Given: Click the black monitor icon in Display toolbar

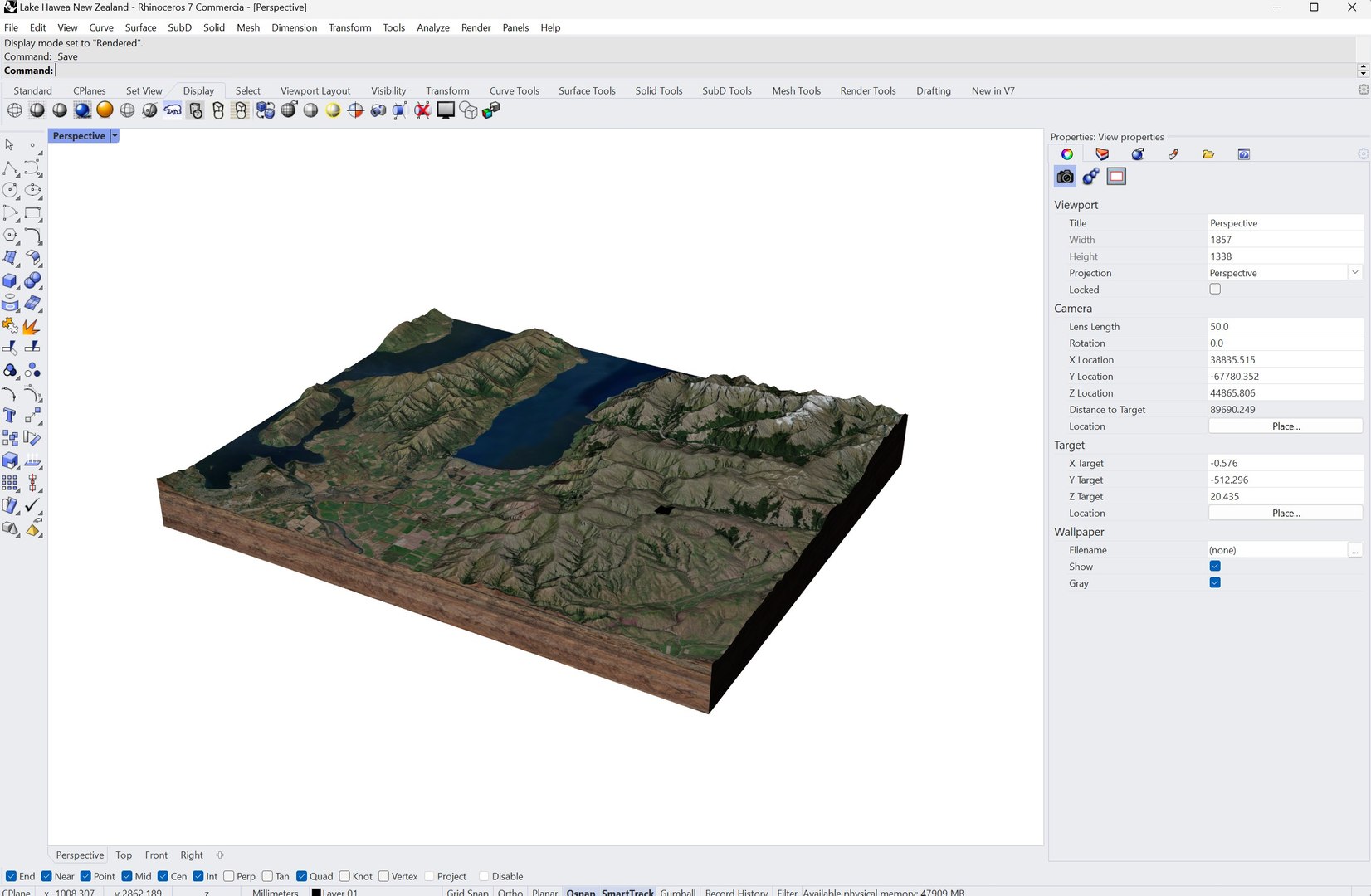Looking at the screenshot, I should (446, 110).
